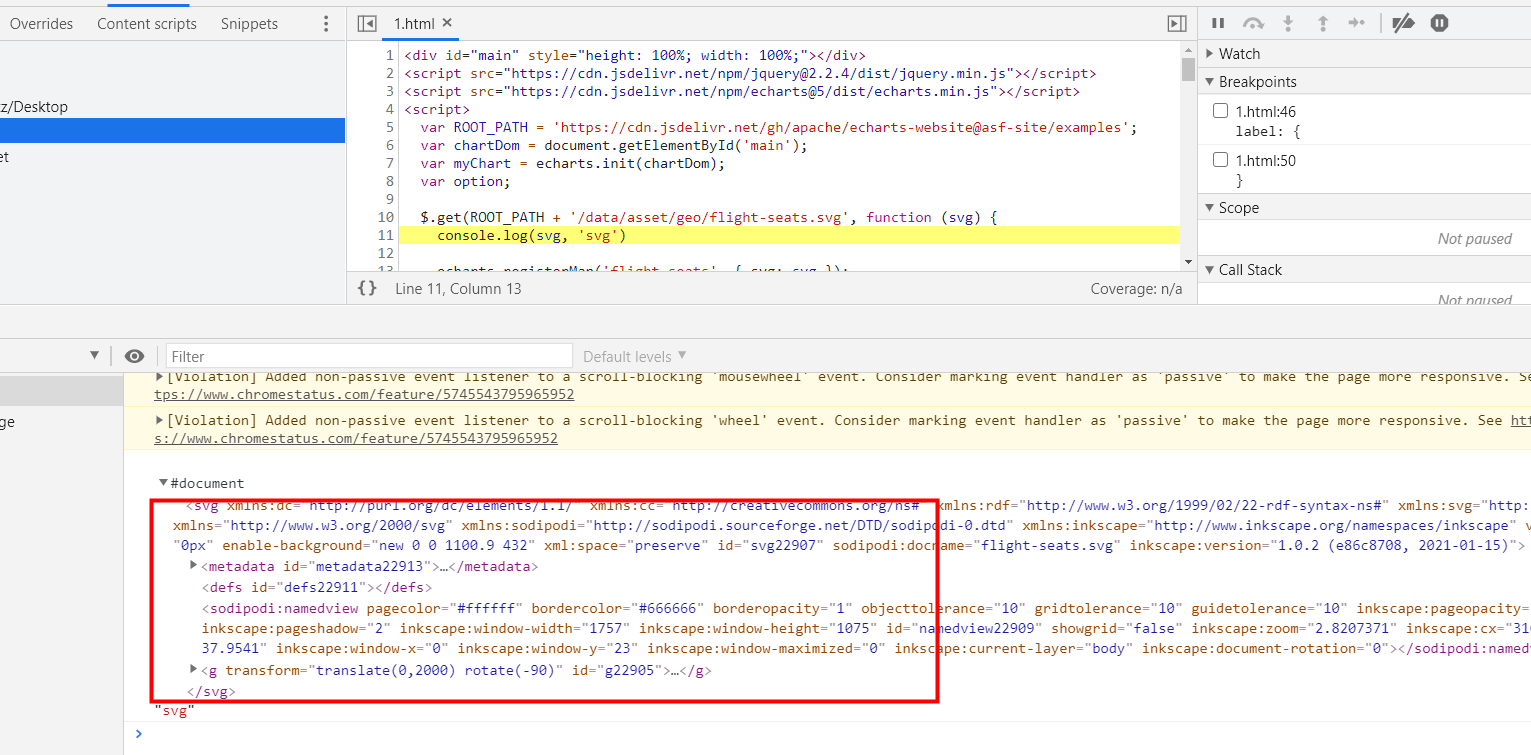Click the echarts.init code line
This screenshot has height=755, width=1531.
point(572,163)
